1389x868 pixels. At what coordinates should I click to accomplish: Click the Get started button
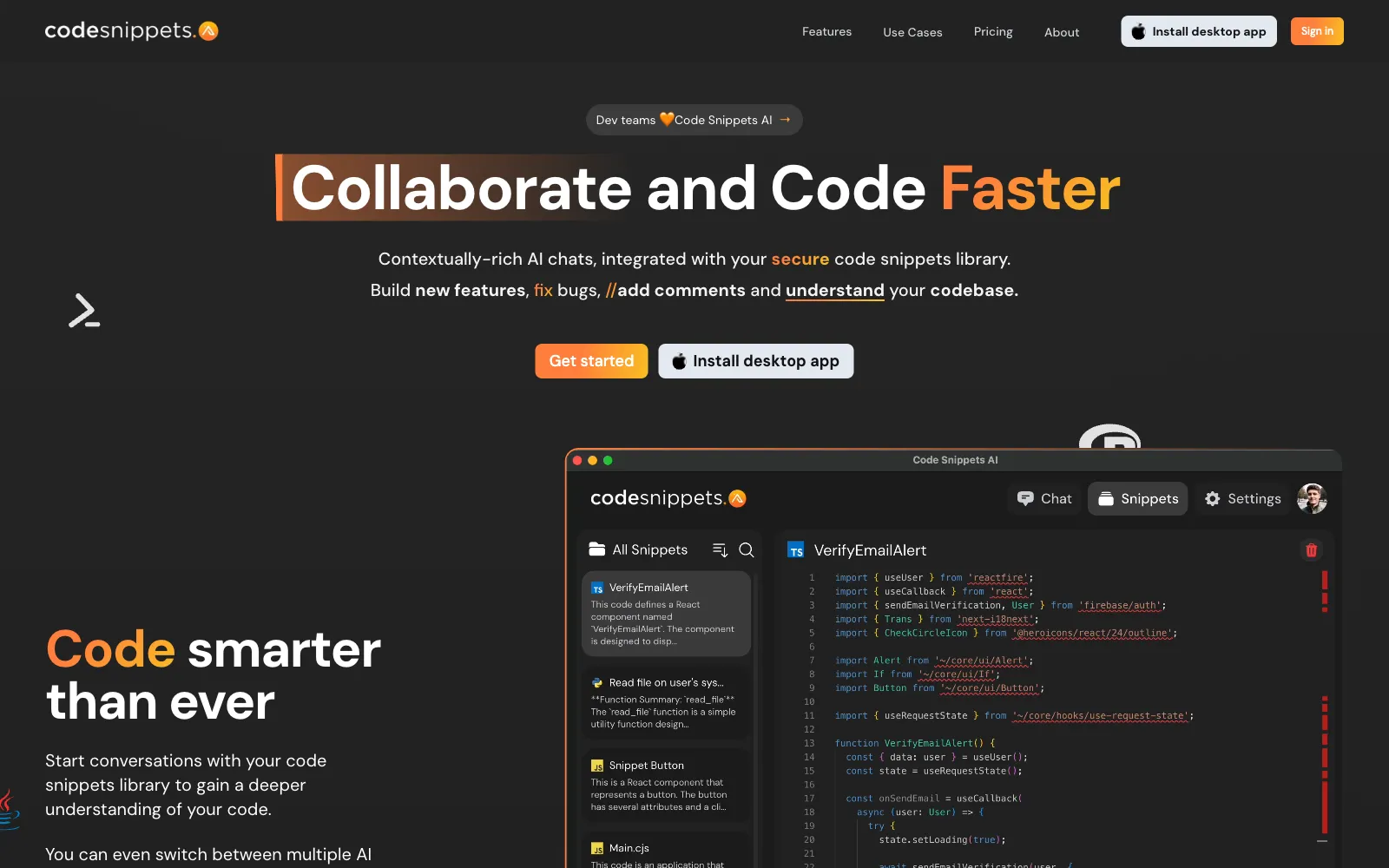[x=591, y=361]
